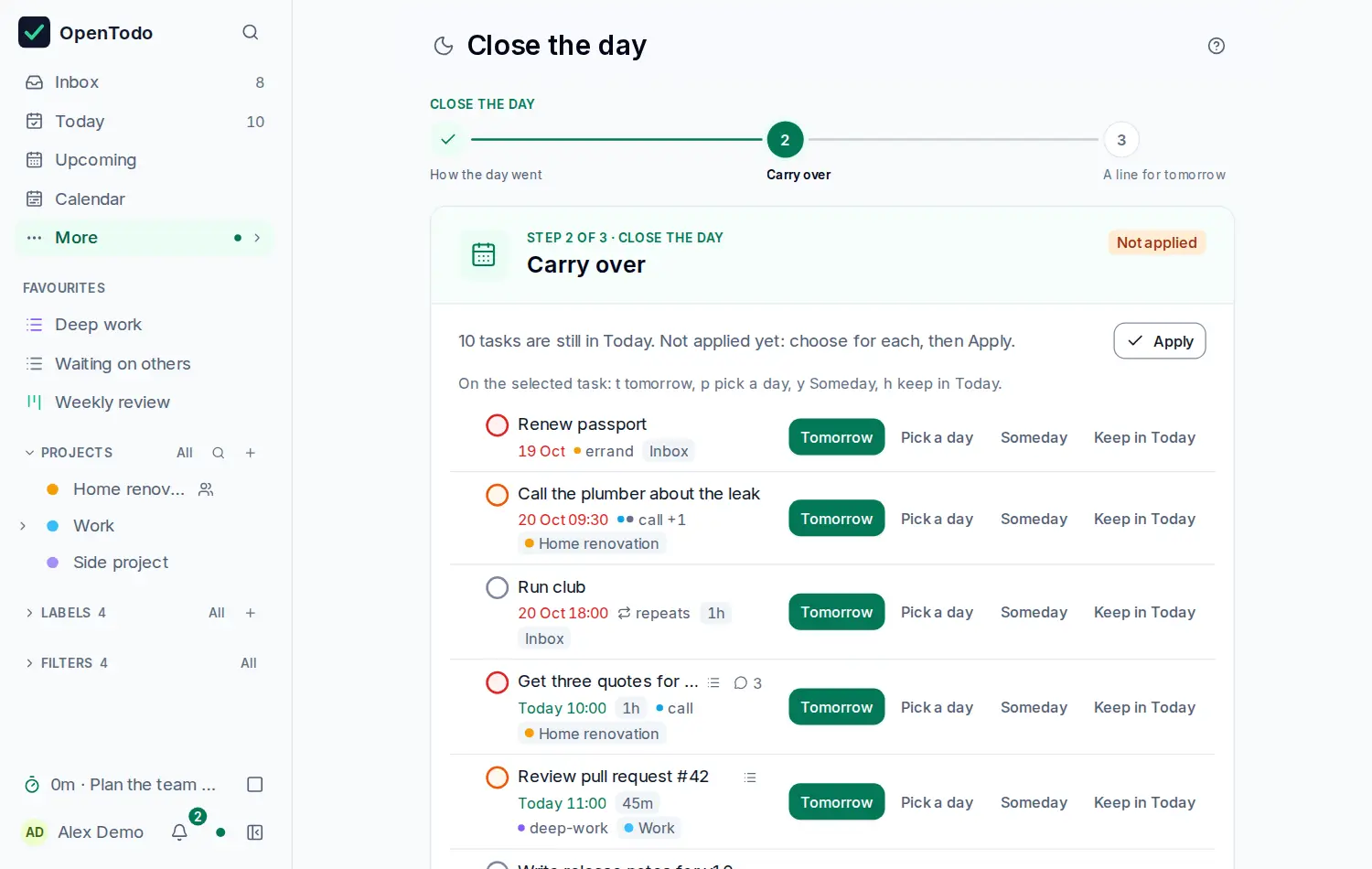1372x869 pixels.
Task: Complete the Run club task
Action: tap(497, 587)
